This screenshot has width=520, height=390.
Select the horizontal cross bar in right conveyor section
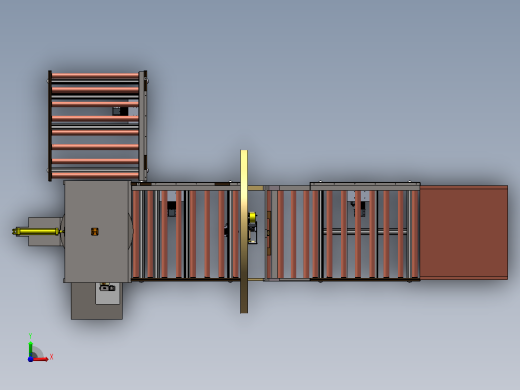[365, 231]
